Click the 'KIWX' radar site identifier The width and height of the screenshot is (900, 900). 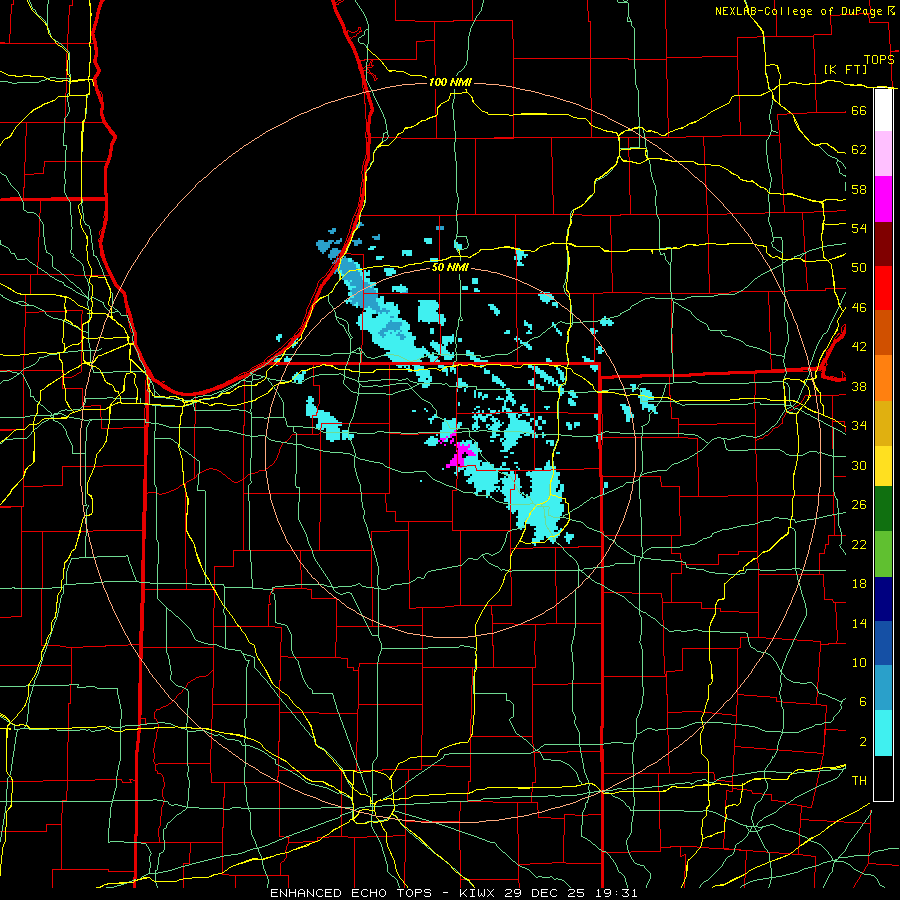479,893
